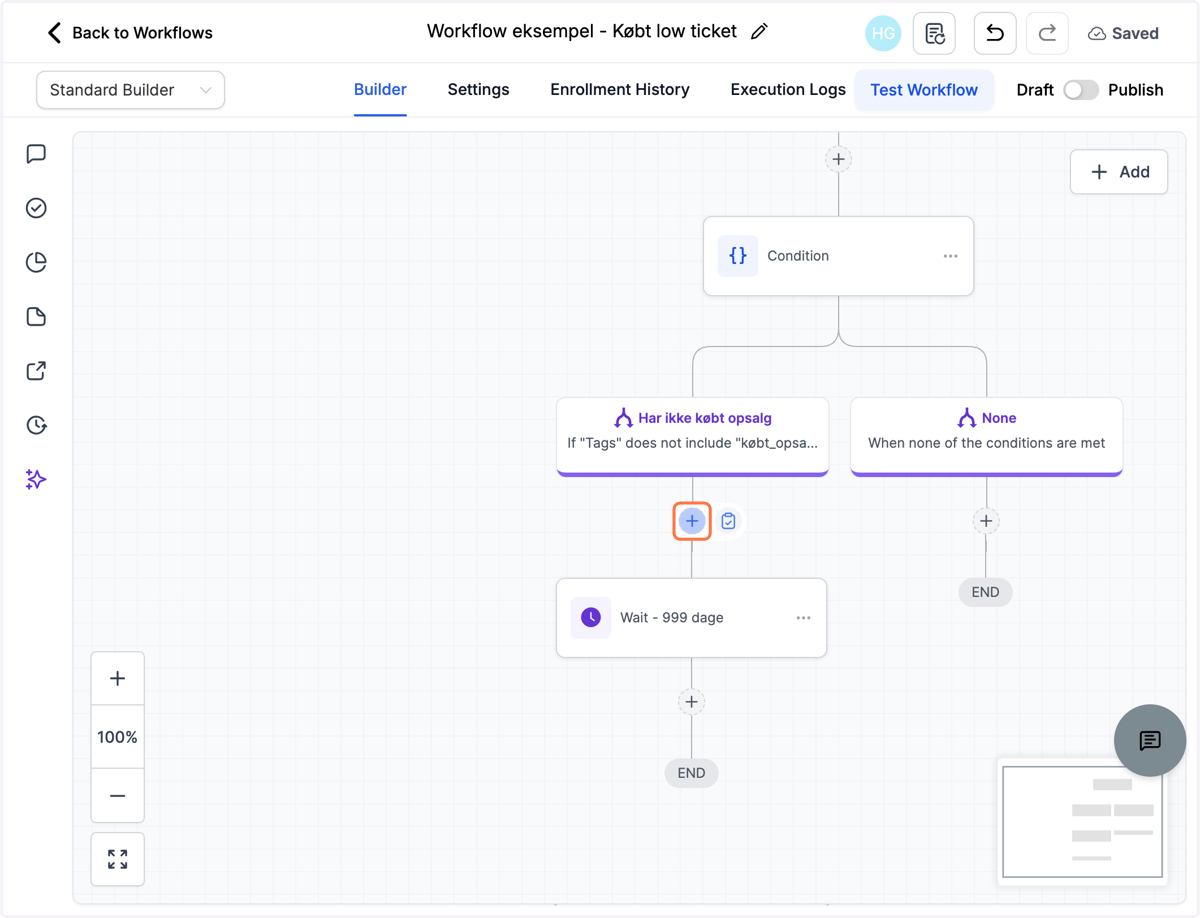Image resolution: width=1200 pixels, height=918 pixels.
Task: Go Back to Workflows
Action: [130, 33]
